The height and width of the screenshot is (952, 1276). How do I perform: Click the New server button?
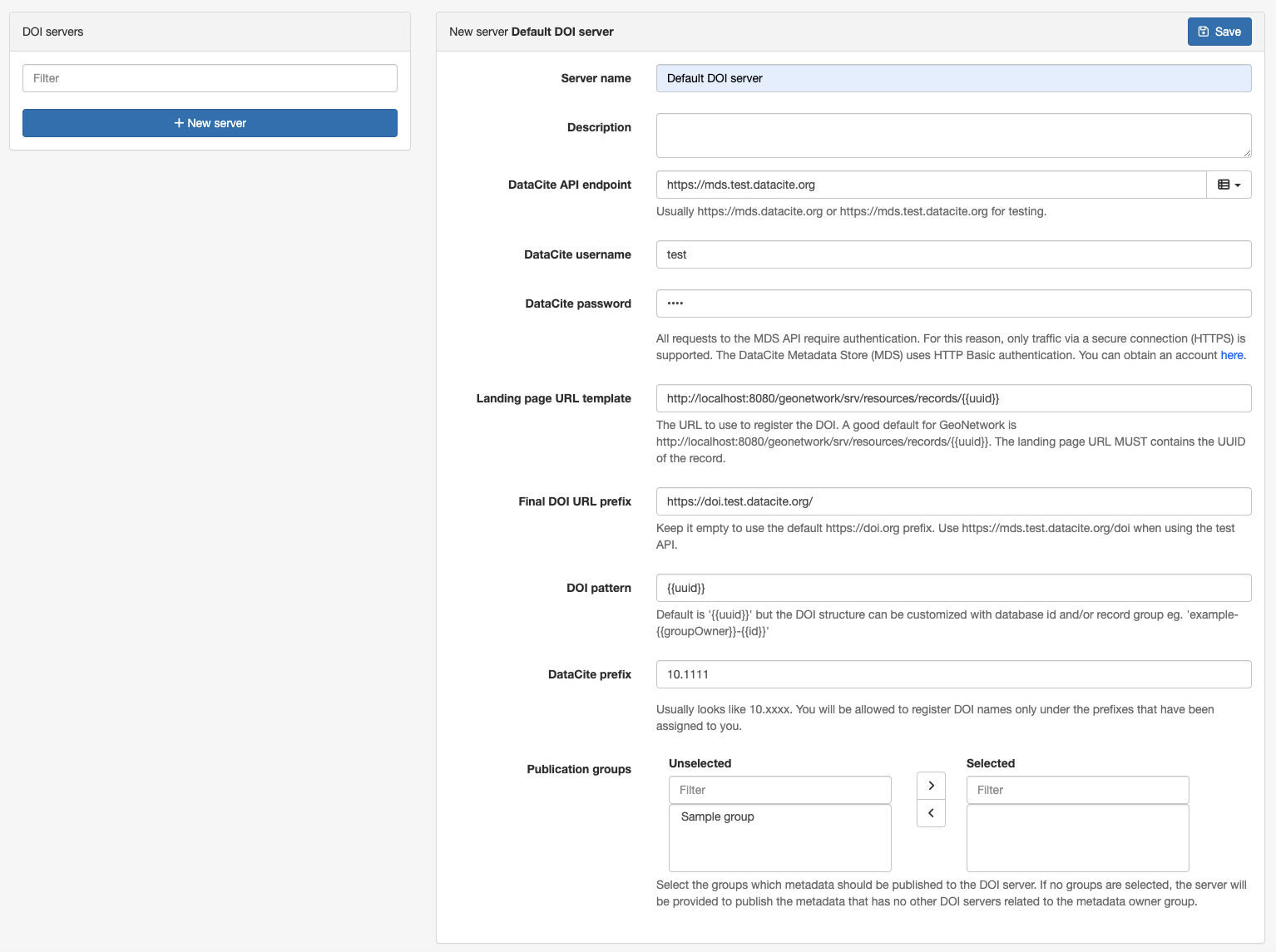(210, 123)
